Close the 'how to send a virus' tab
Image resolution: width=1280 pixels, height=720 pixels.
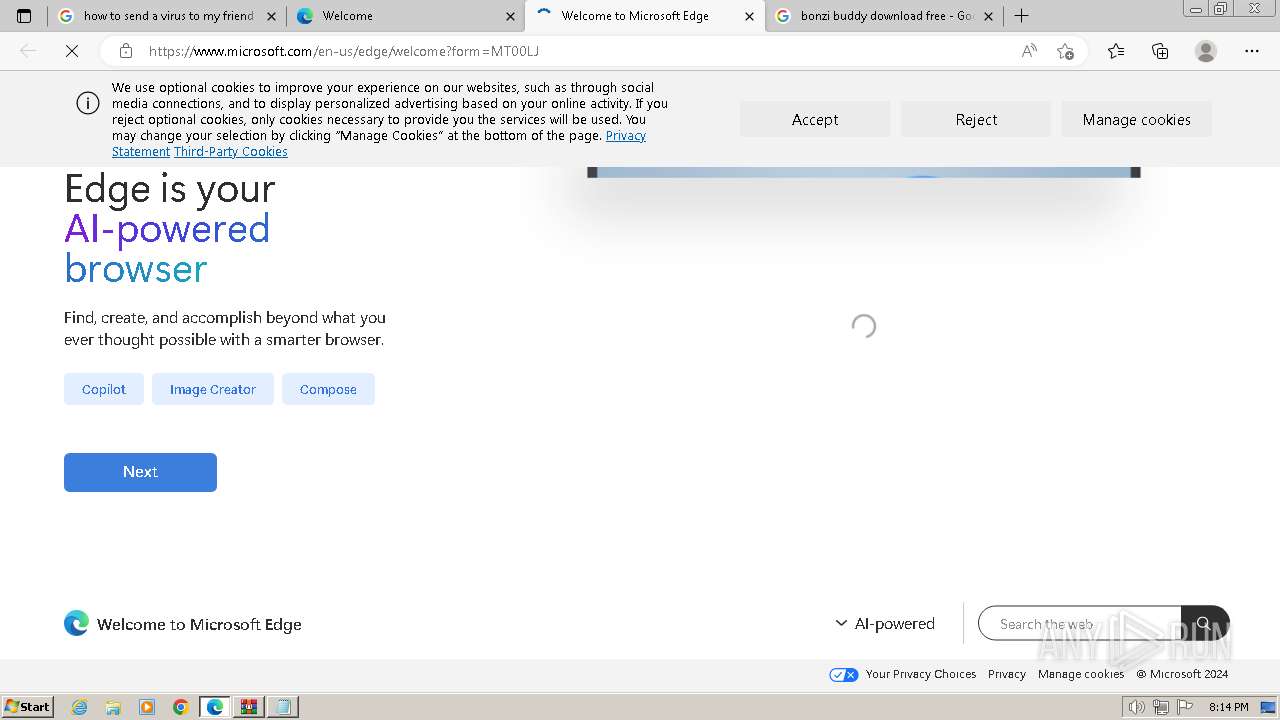pos(271,16)
